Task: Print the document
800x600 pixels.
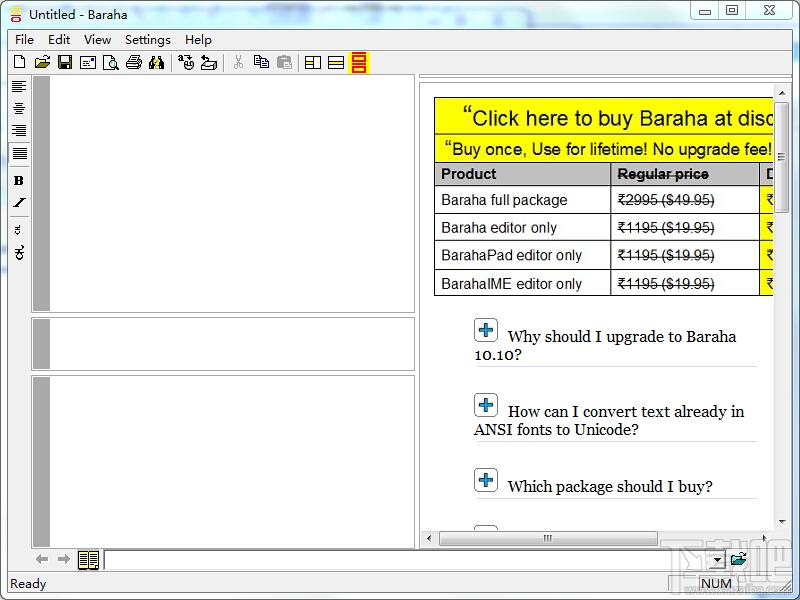Action: [134, 62]
